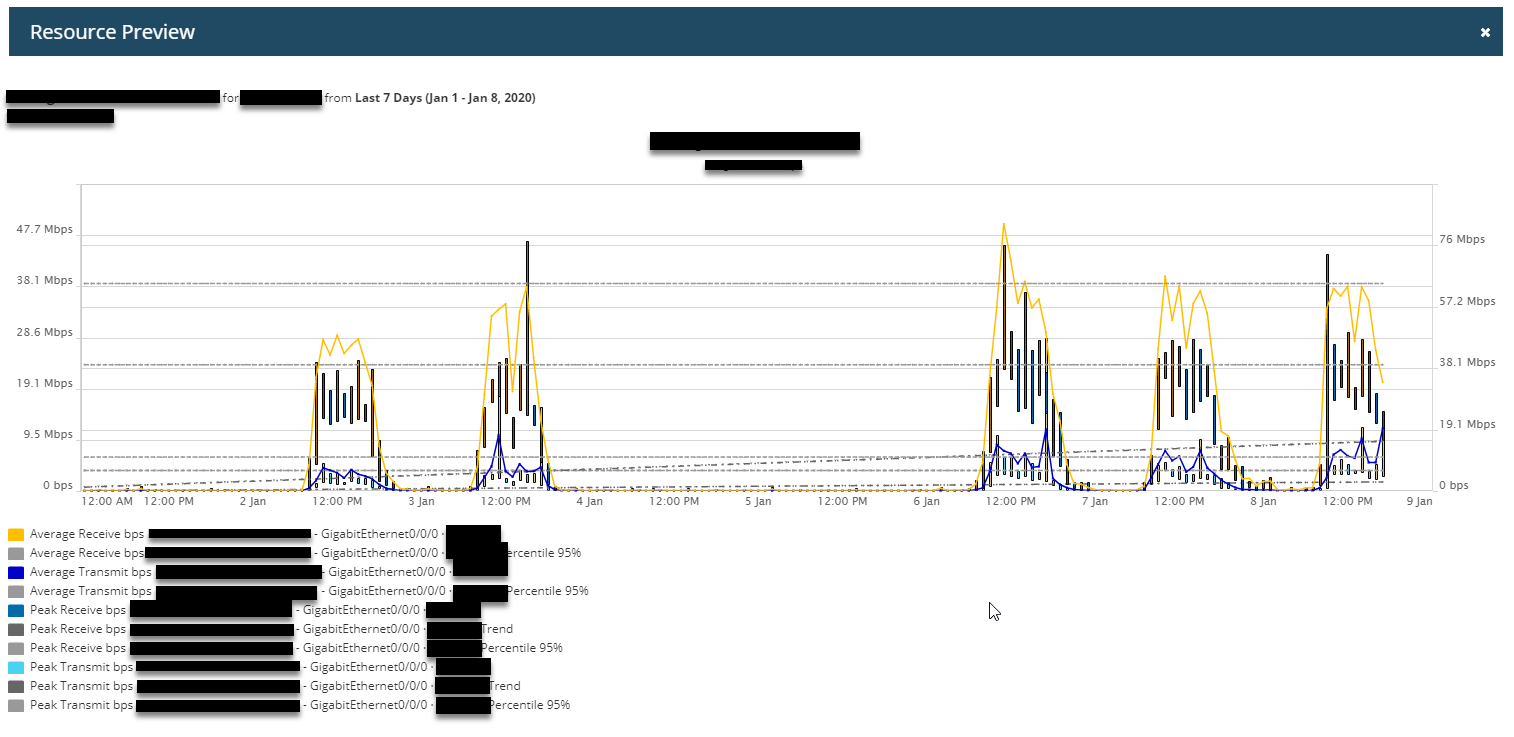Screen dimensions: 1514x737
Task: Click the '8 Jan' date label
Action: tap(1264, 501)
